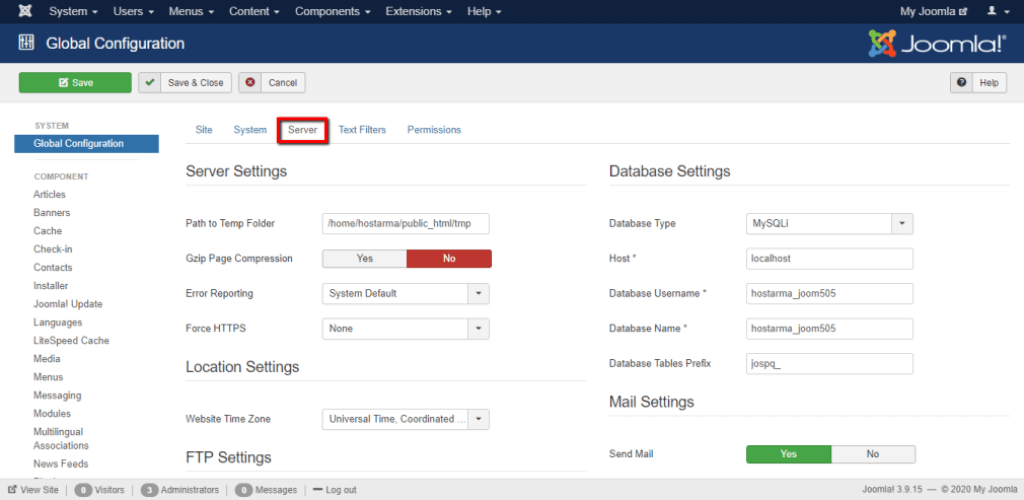Image resolution: width=1024 pixels, height=500 pixels.
Task: Open the Database Type dropdown
Action: click(829, 223)
